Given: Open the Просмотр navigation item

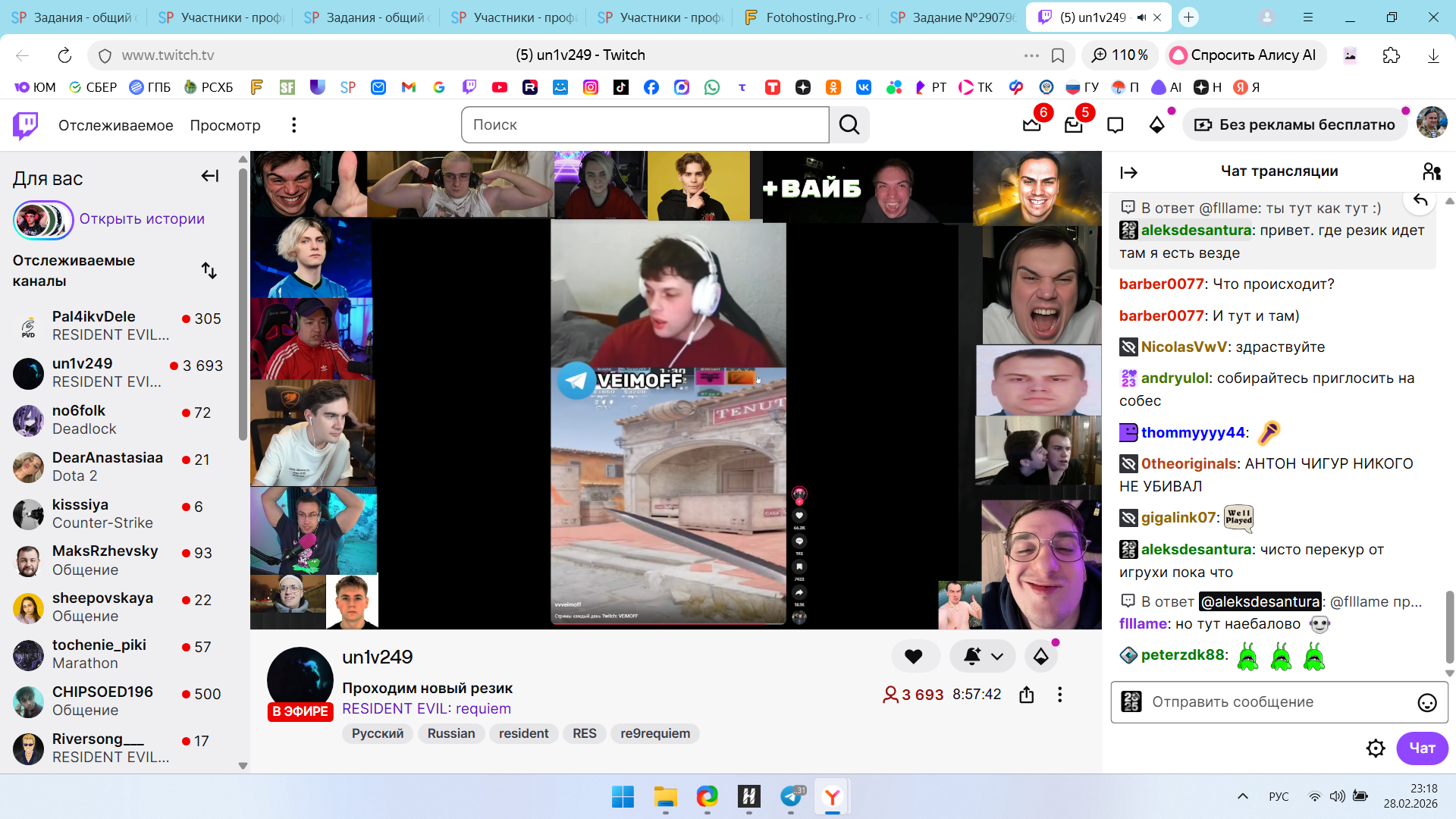Looking at the screenshot, I should click(x=225, y=125).
